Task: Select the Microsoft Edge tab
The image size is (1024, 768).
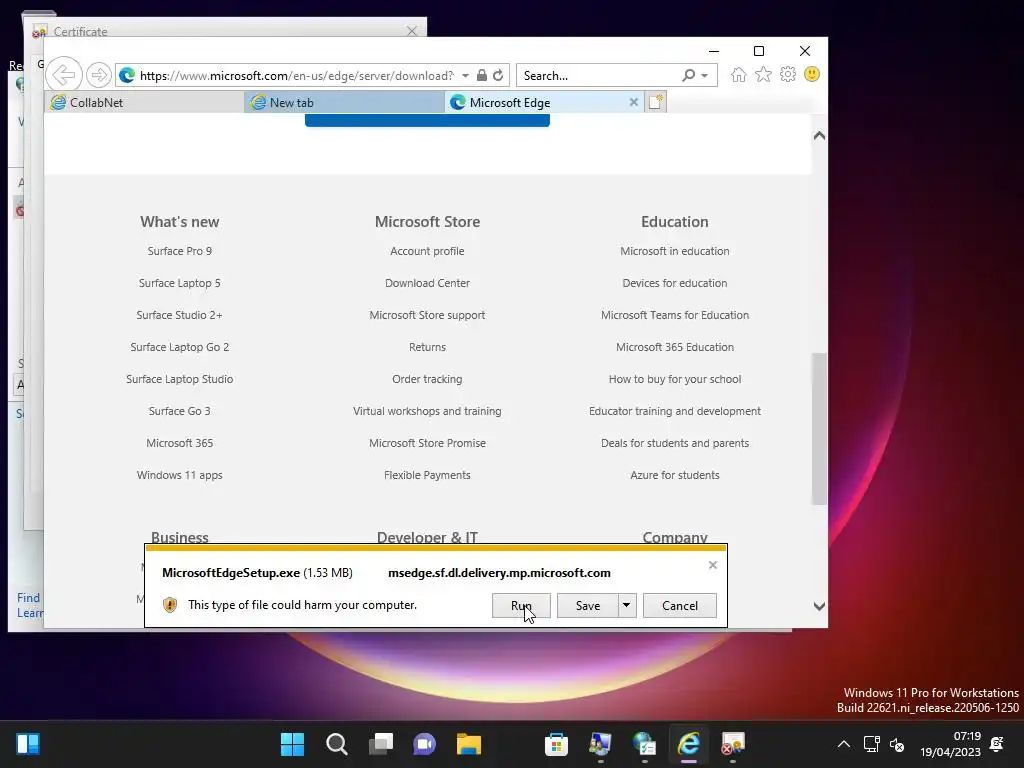Action: point(543,103)
